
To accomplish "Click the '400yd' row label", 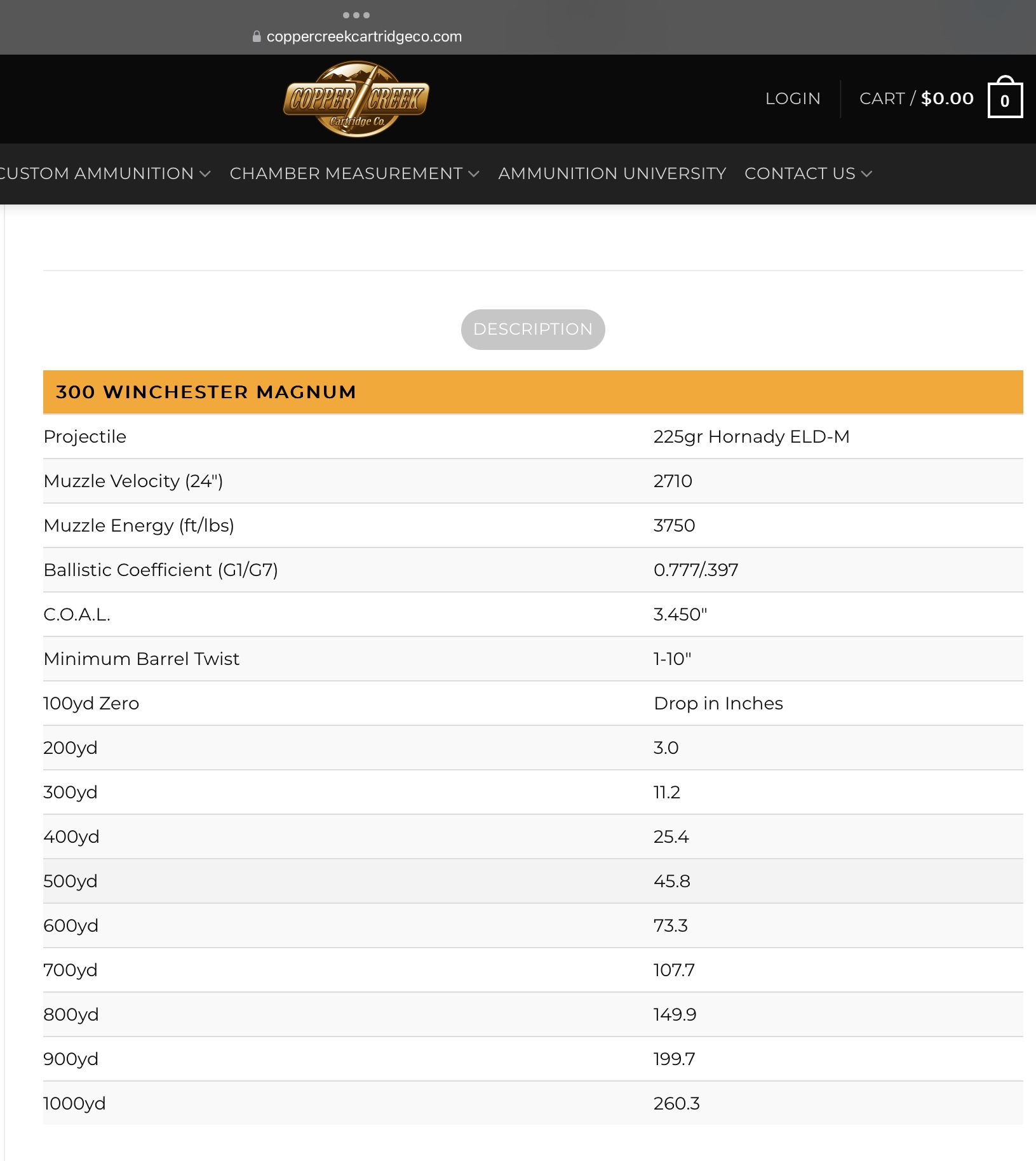I will [71, 837].
